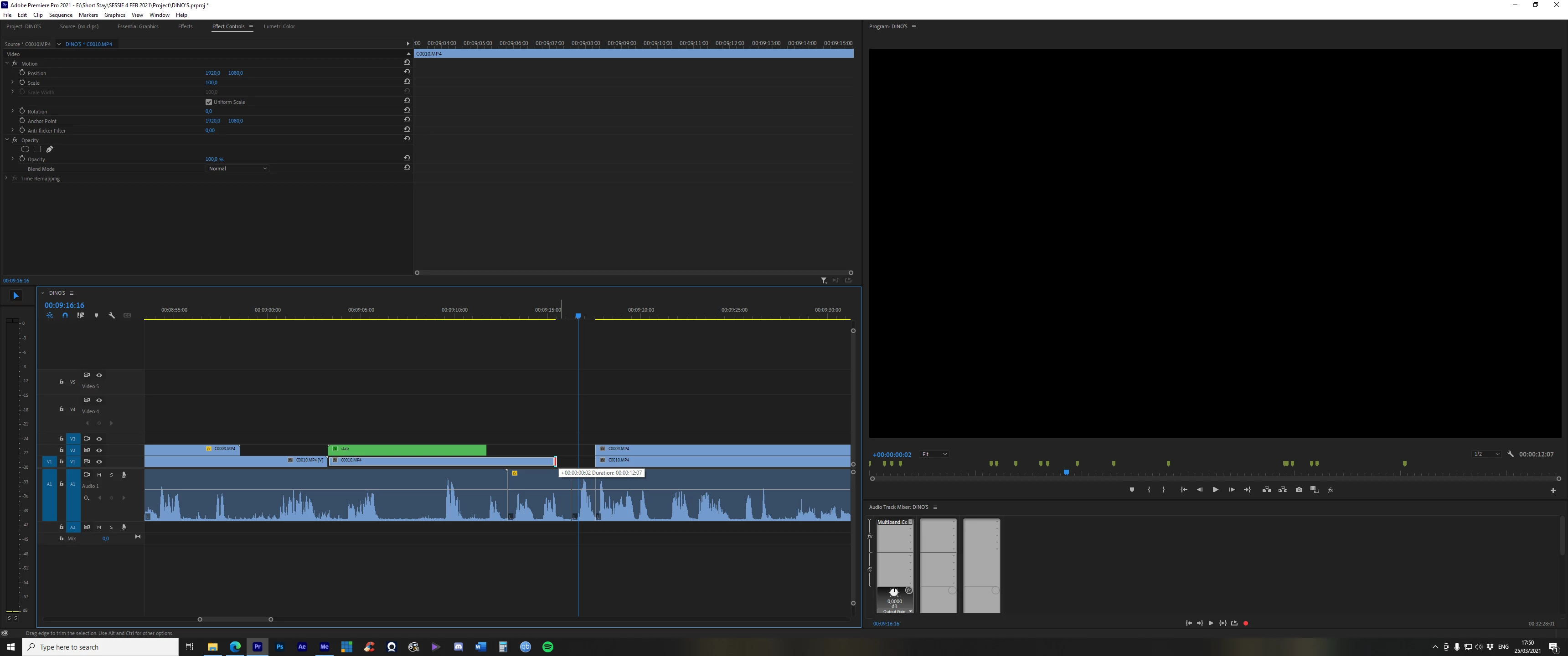Viewport: 1568px width, 656px height.
Task: Toggle the Snap in Timeline magnet icon
Action: pyautogui.click(x=65, y=315)
